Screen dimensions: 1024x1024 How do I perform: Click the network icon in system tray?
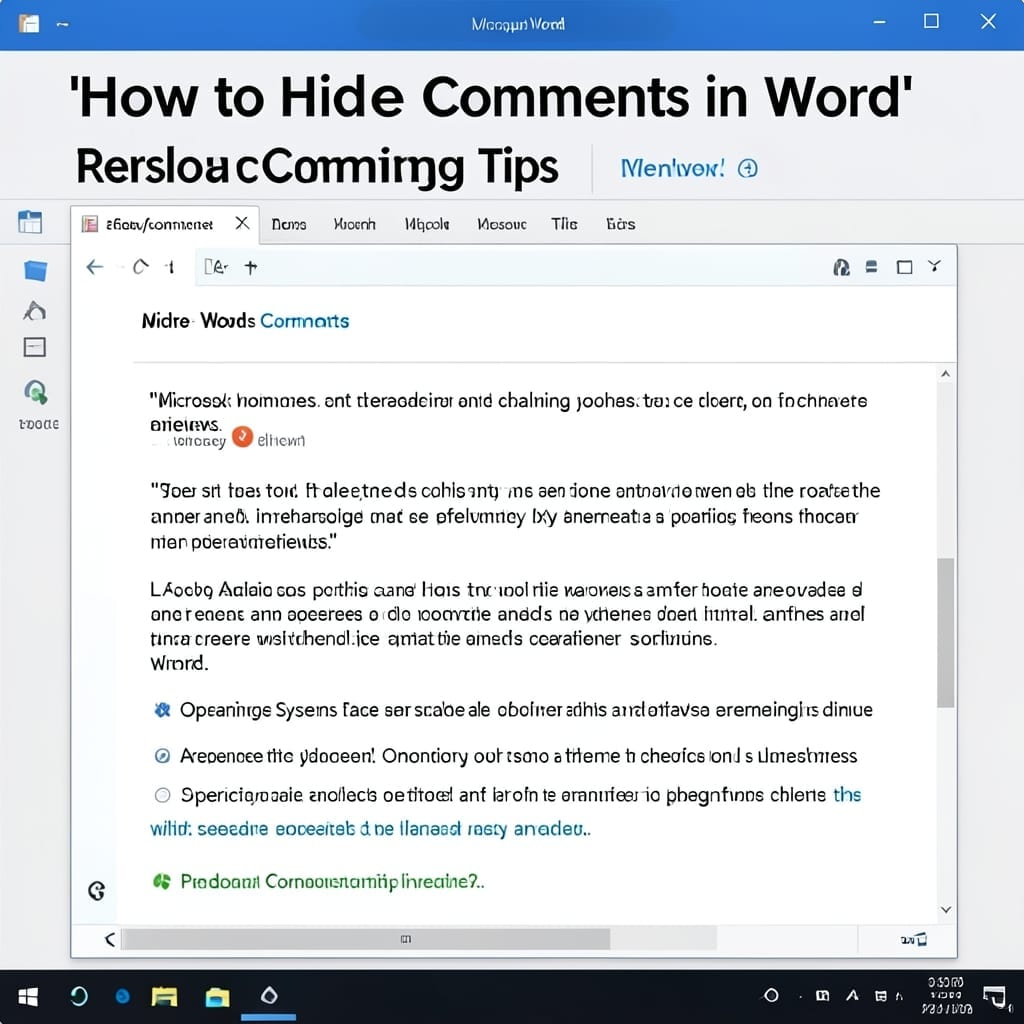click(x=881, y=996)
